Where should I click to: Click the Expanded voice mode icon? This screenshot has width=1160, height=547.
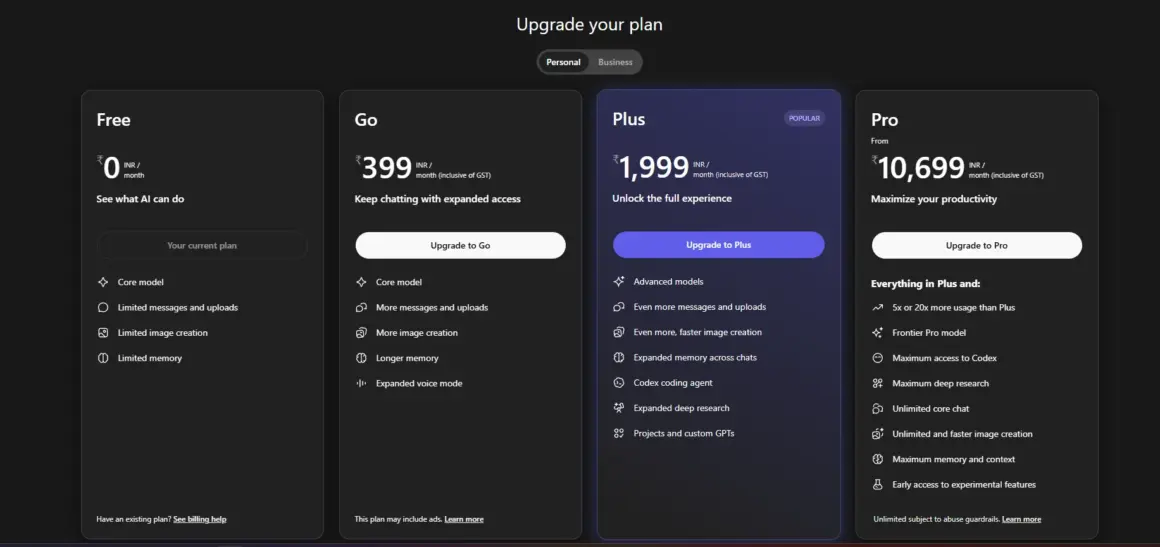pos(361,383)
